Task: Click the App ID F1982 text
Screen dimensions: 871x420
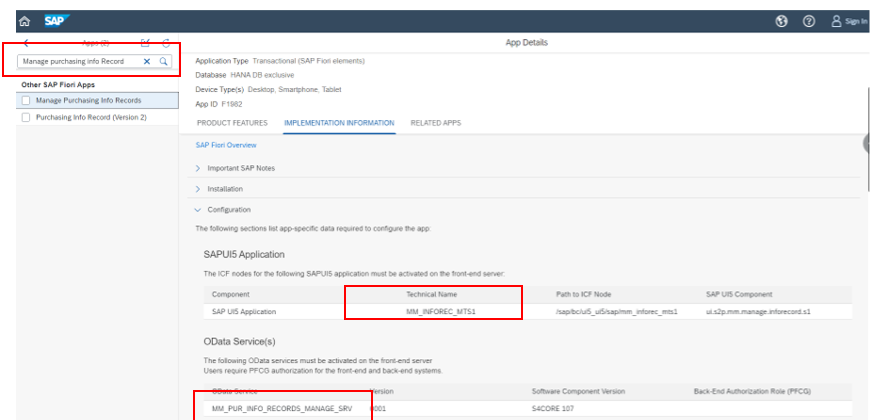Action: pos(219,104)
